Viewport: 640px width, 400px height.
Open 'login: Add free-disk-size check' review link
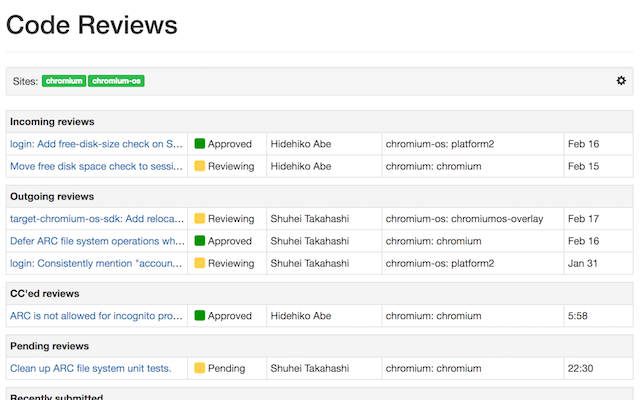[x=96, y=144]
